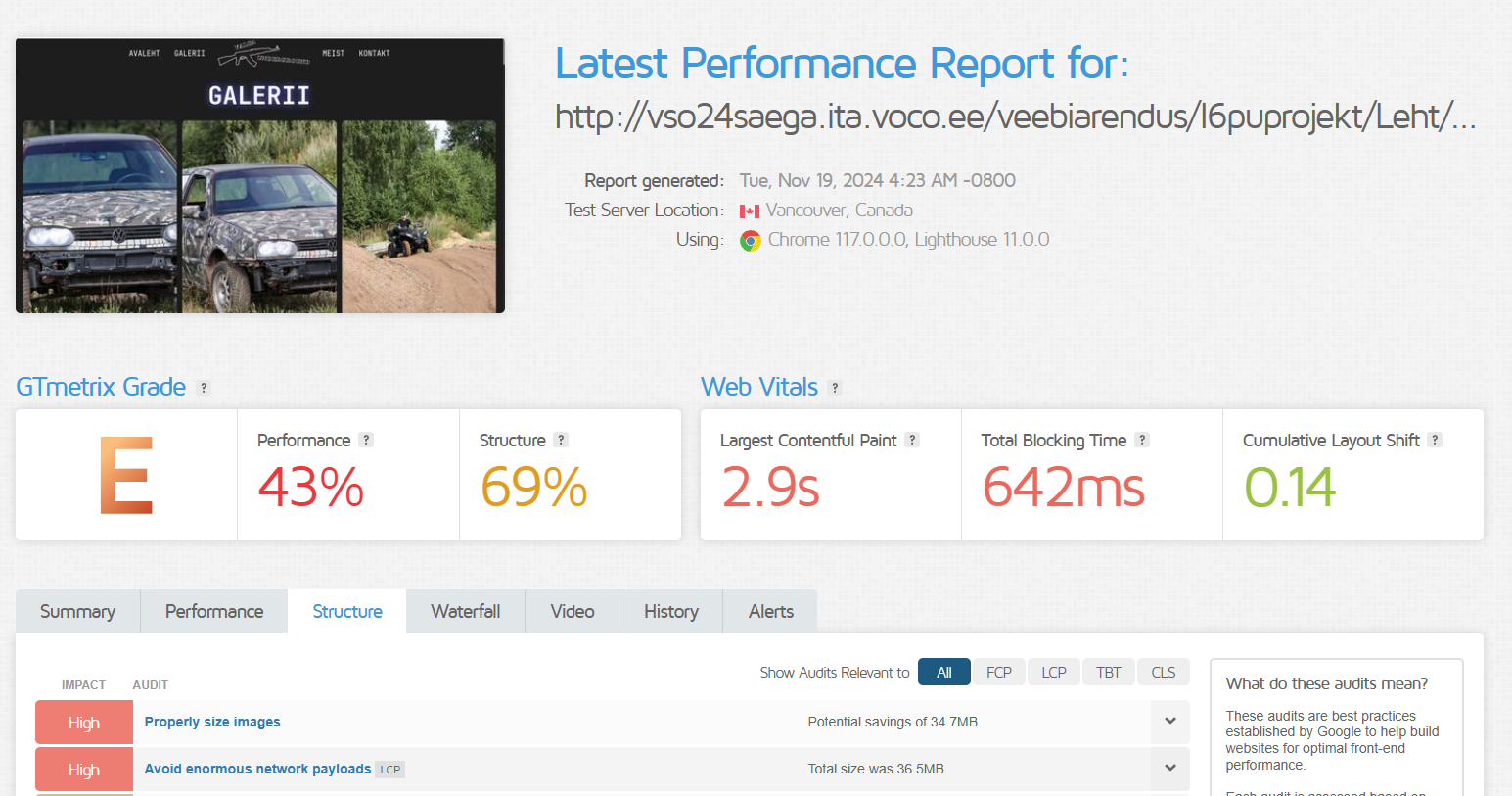Click the LCP tag on network payloads audit
This screenshot has width=1512, height=796.
[x=390, y=770]
